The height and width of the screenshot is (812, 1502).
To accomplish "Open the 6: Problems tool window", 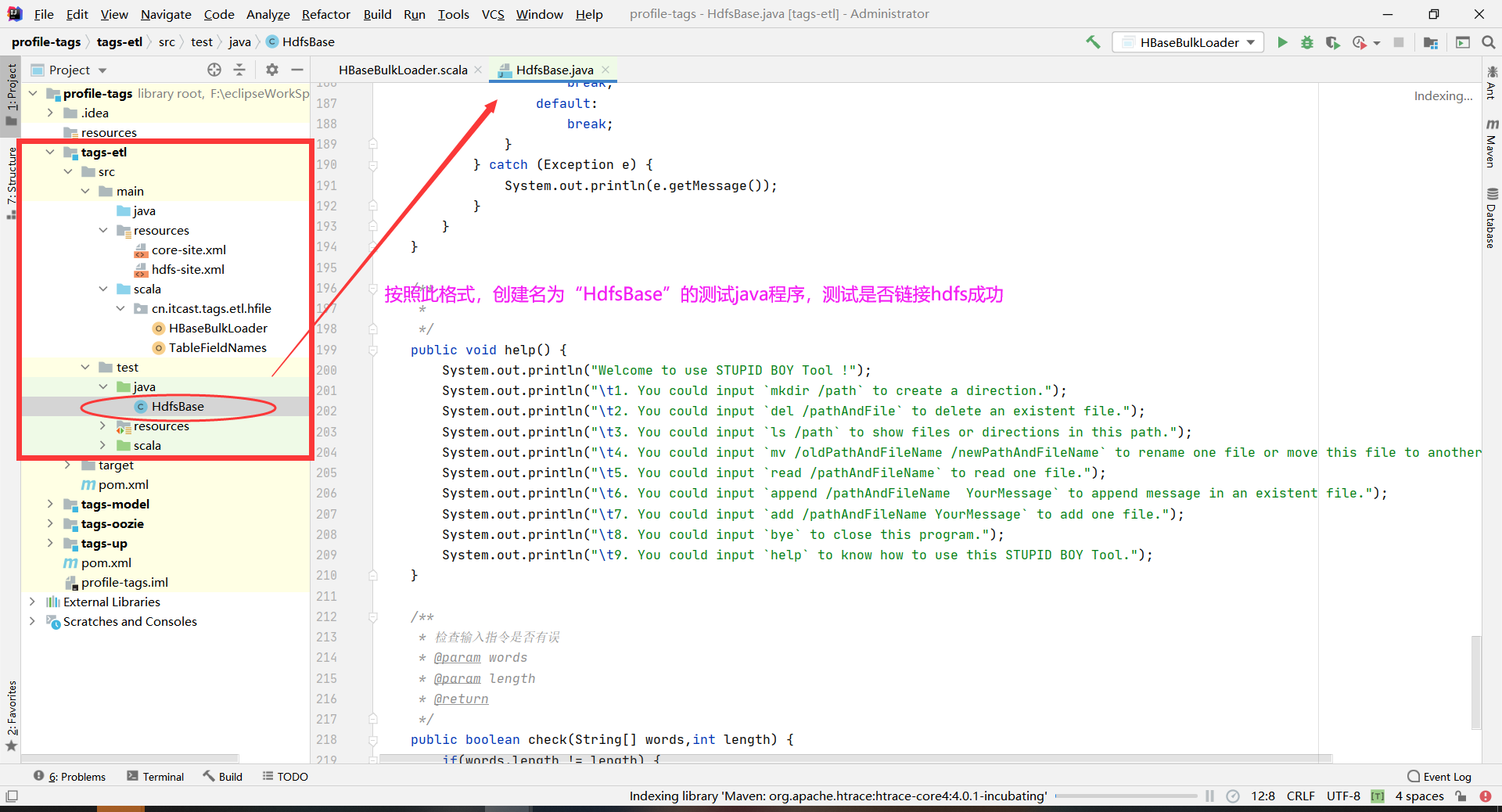I will 70,776.
